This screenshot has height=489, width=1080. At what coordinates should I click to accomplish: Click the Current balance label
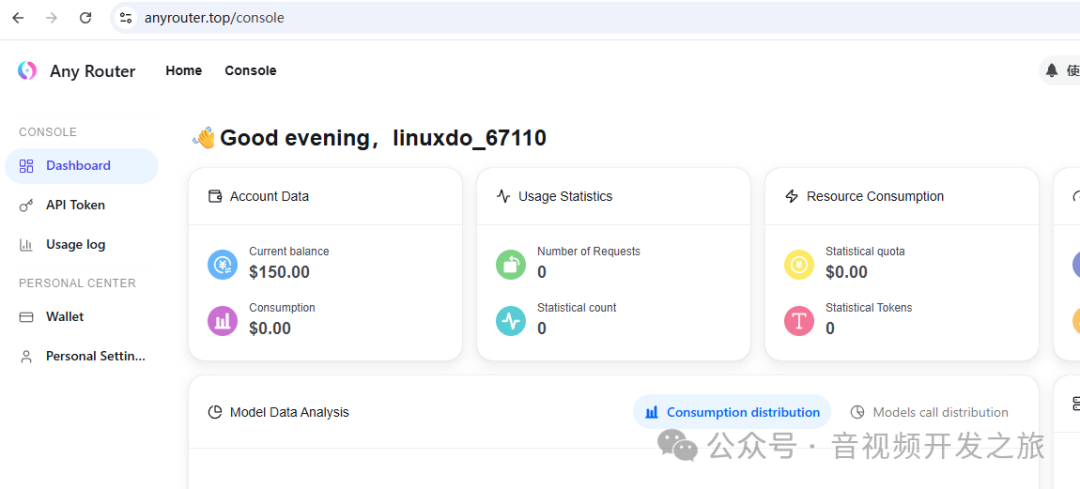point(289,251)
